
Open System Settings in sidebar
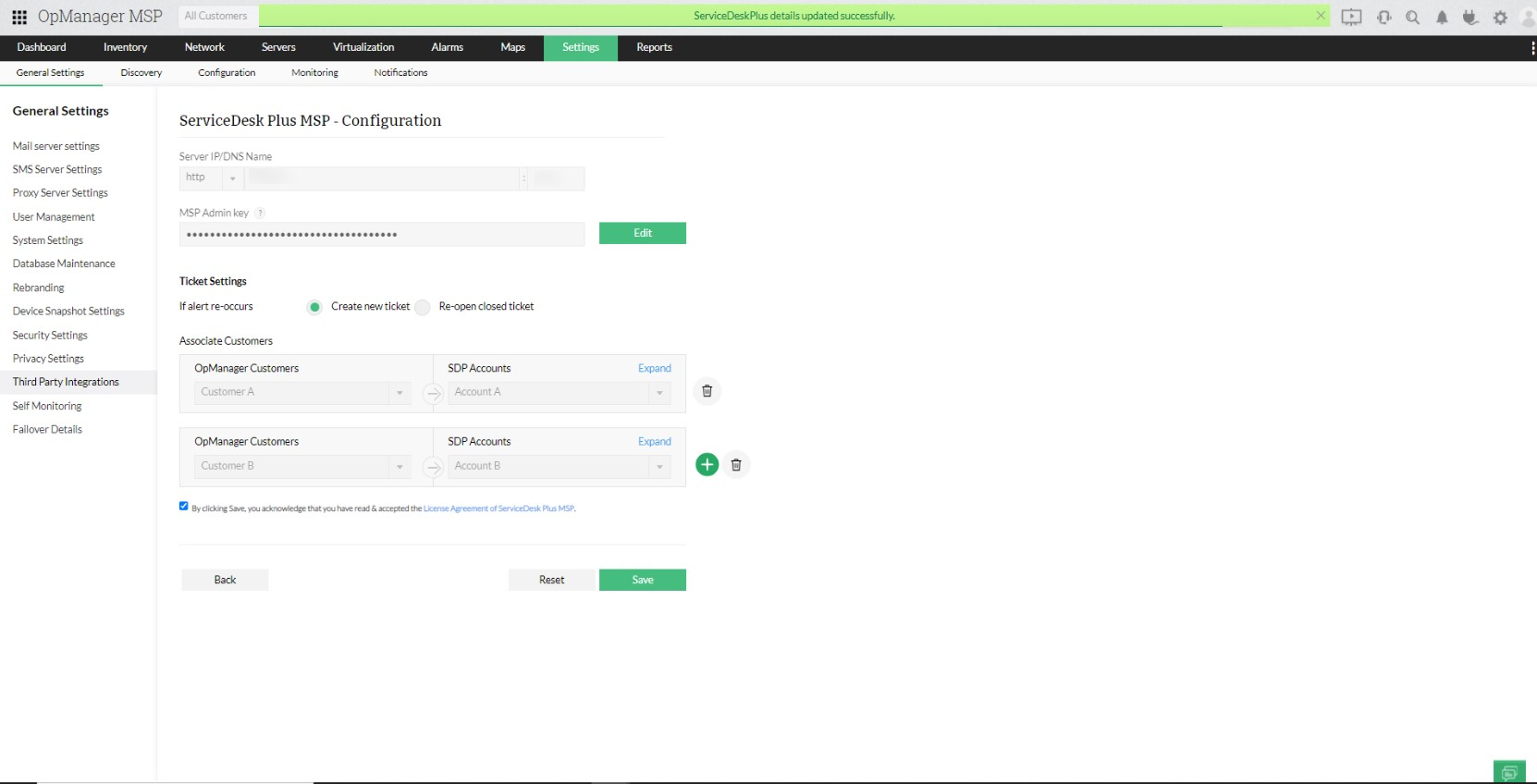point(48,240)
